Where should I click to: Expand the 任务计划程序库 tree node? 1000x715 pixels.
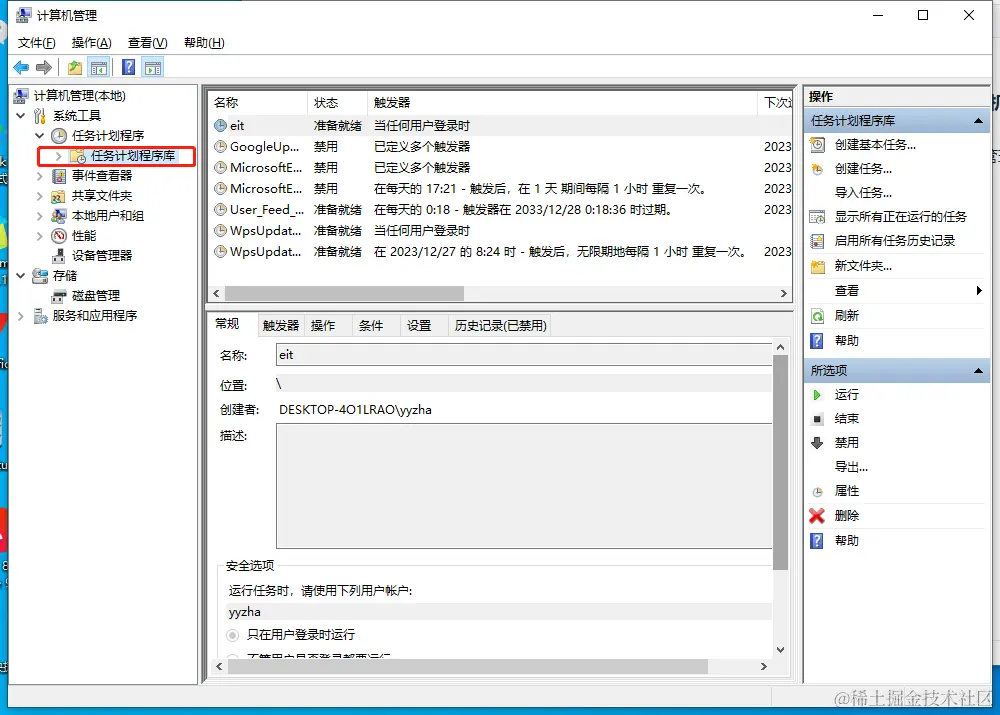(59, 156)
